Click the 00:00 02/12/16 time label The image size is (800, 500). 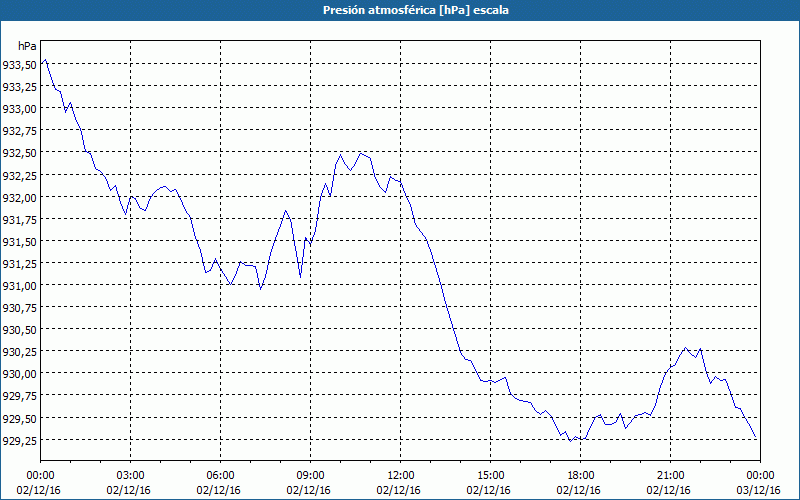[x=39, y=483]
